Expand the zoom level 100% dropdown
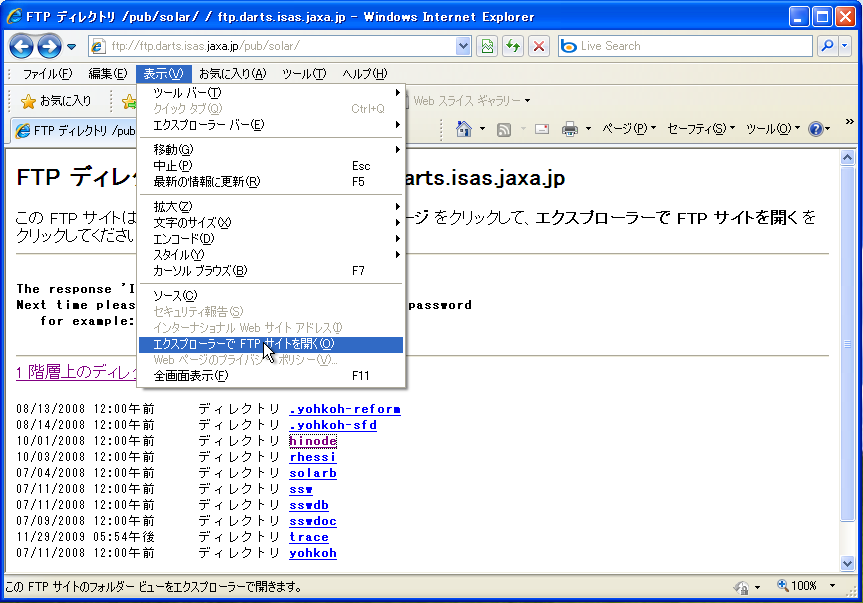Screen dimensions: 863x603 pyautogui.click(x=833, y=587)
